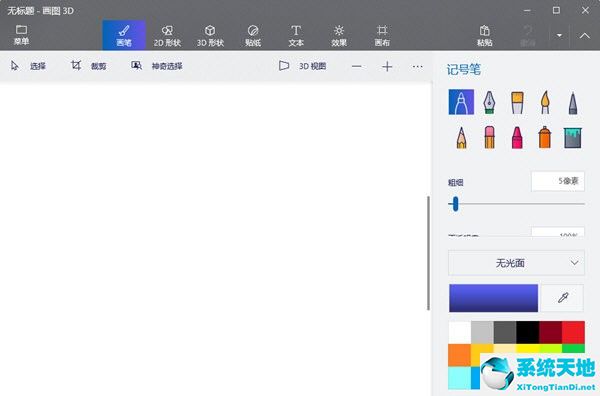Screen dimensions: 600x396
Task: Select the Crayon brush
Action: coord(517,137)
